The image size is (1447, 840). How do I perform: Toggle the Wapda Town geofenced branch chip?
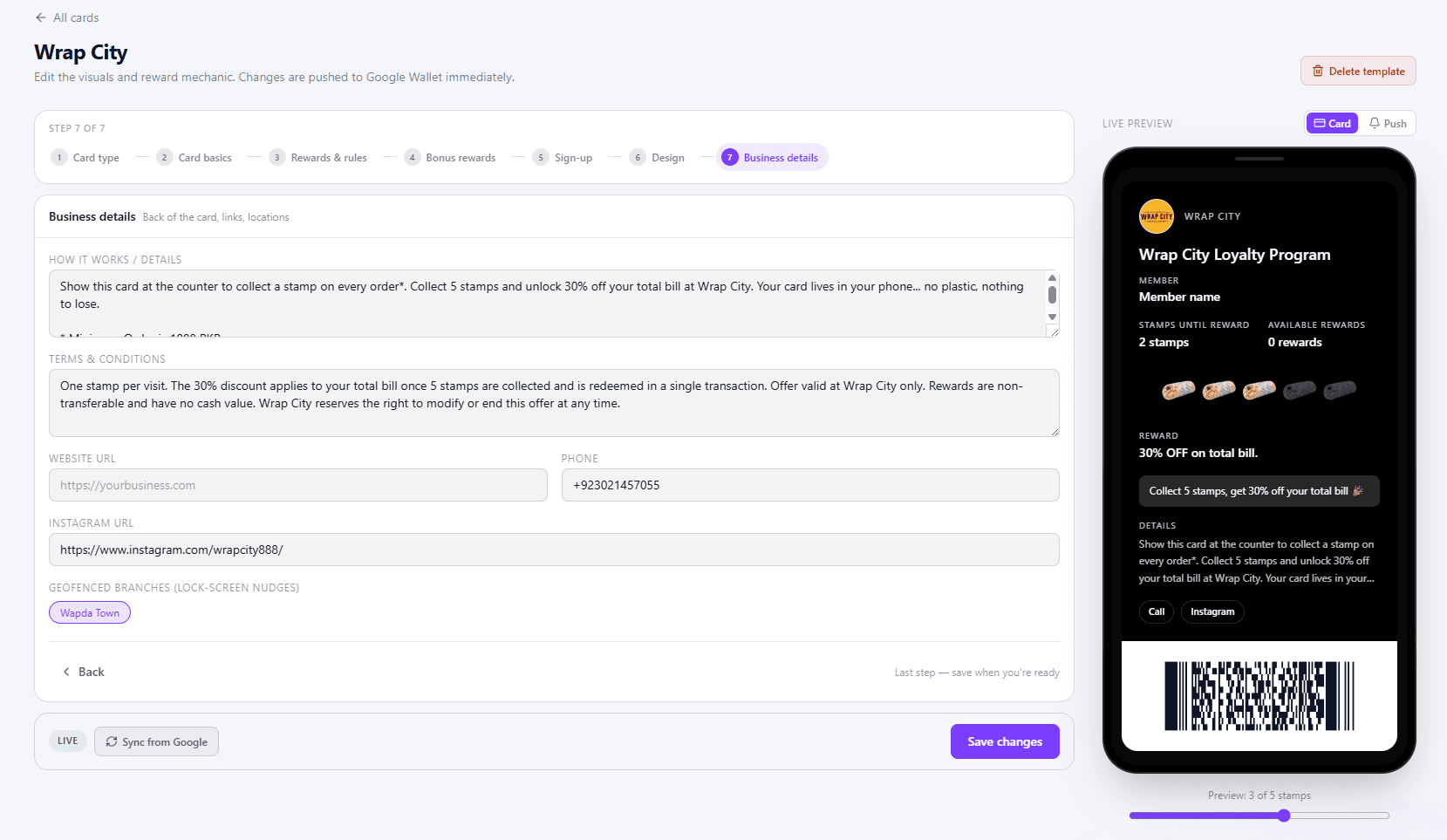(90, 613)
